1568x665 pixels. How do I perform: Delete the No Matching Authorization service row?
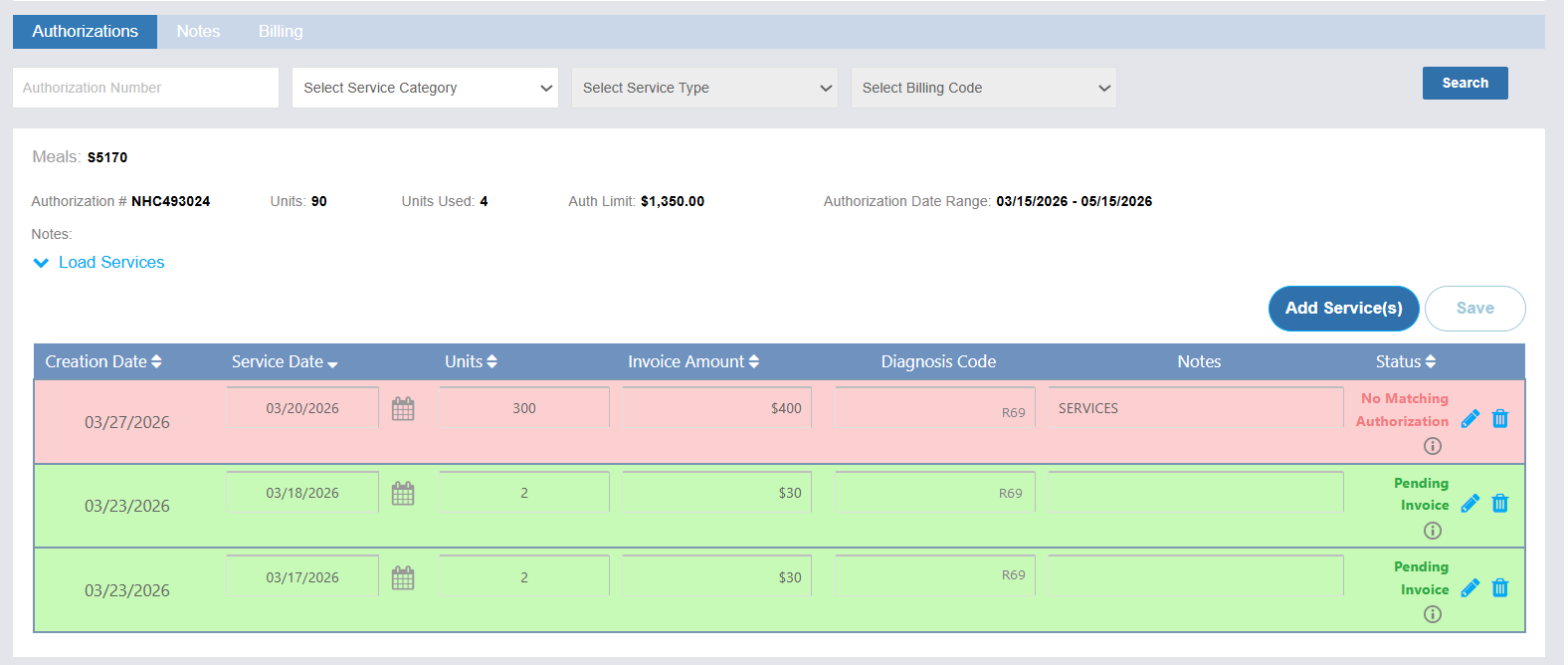(1500, 419)
